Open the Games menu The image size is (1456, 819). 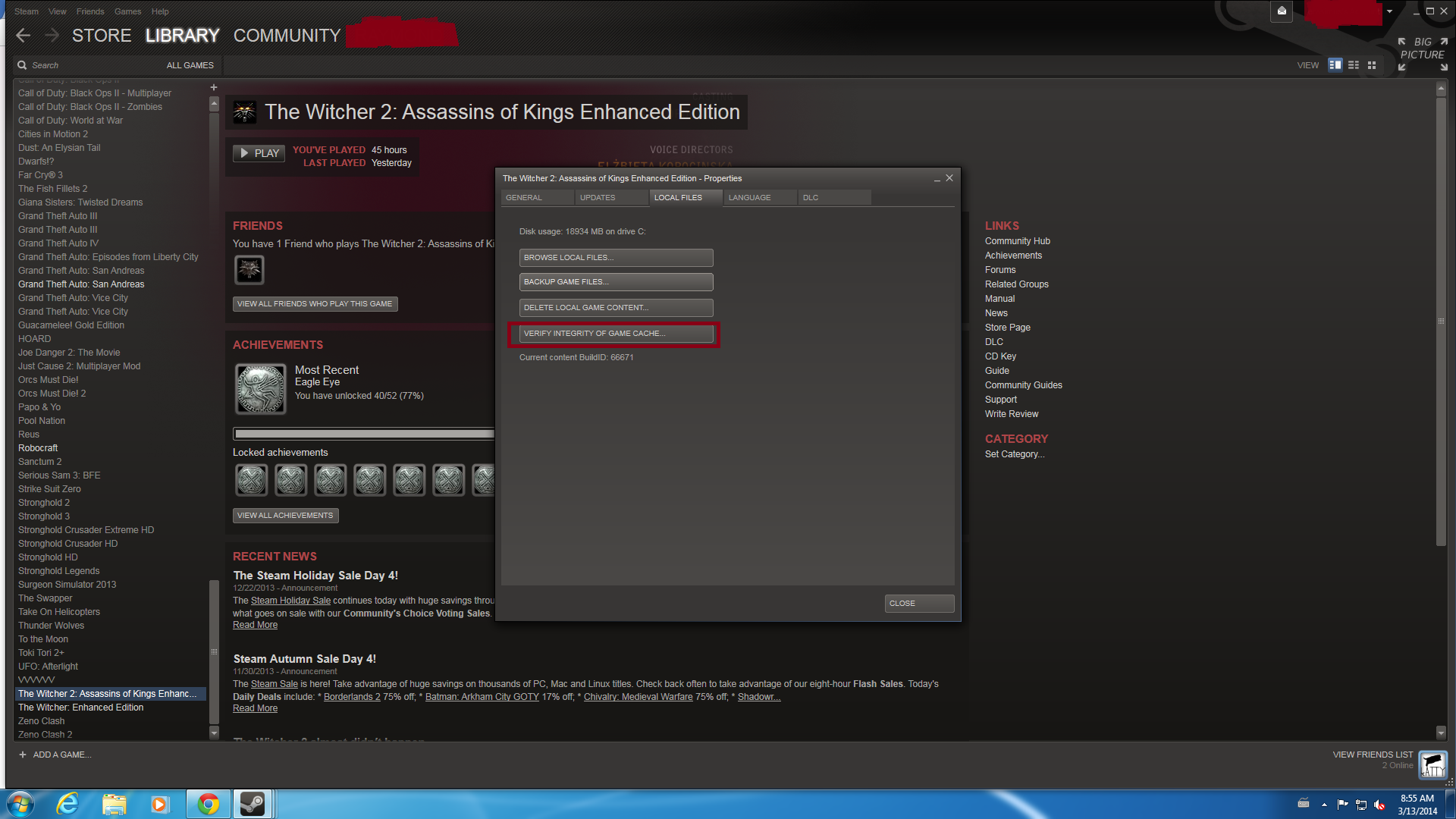pyautogui.click(x=127, y=11)
